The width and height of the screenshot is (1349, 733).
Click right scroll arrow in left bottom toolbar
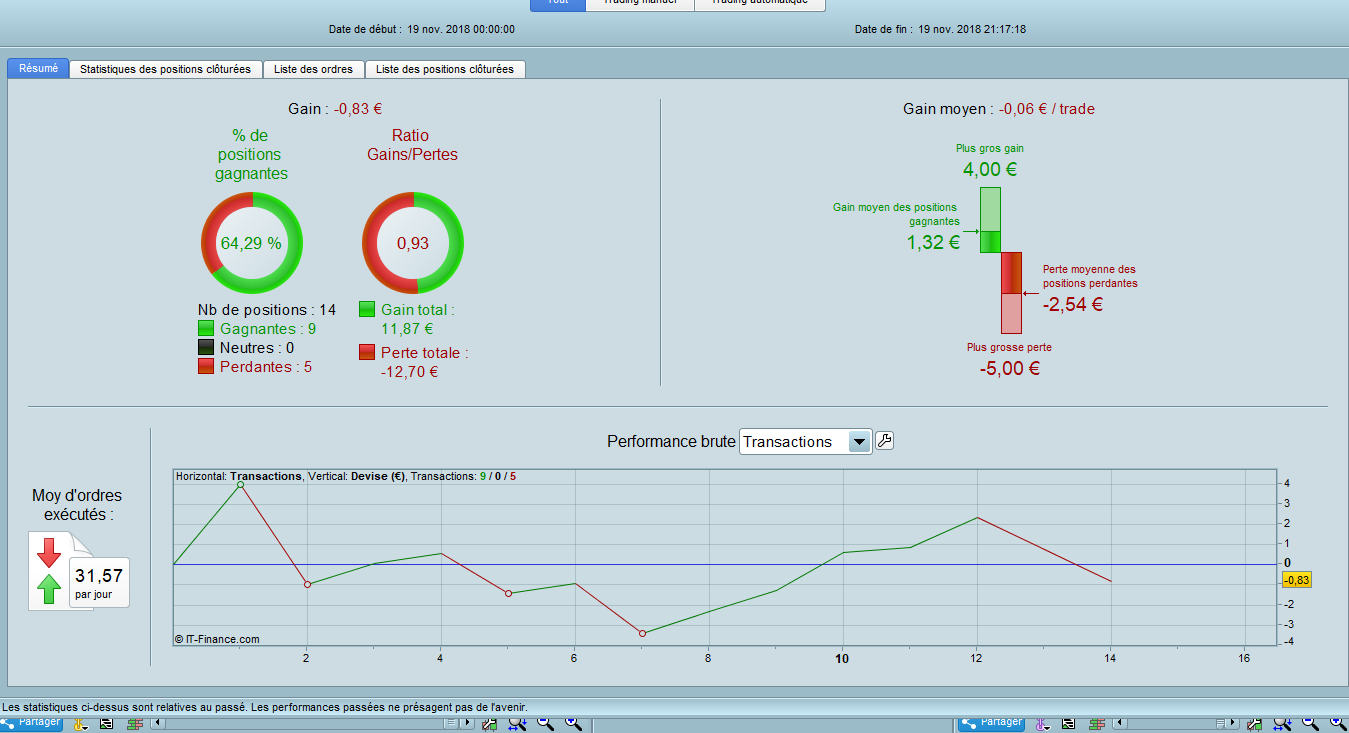tap(468, 724)
